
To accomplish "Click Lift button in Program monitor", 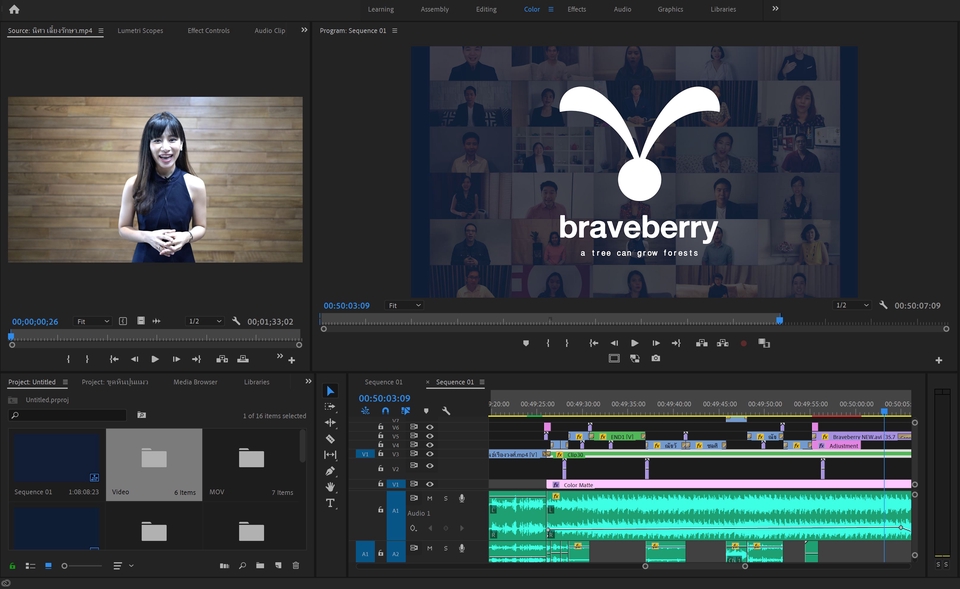I will tap(702, 343).
